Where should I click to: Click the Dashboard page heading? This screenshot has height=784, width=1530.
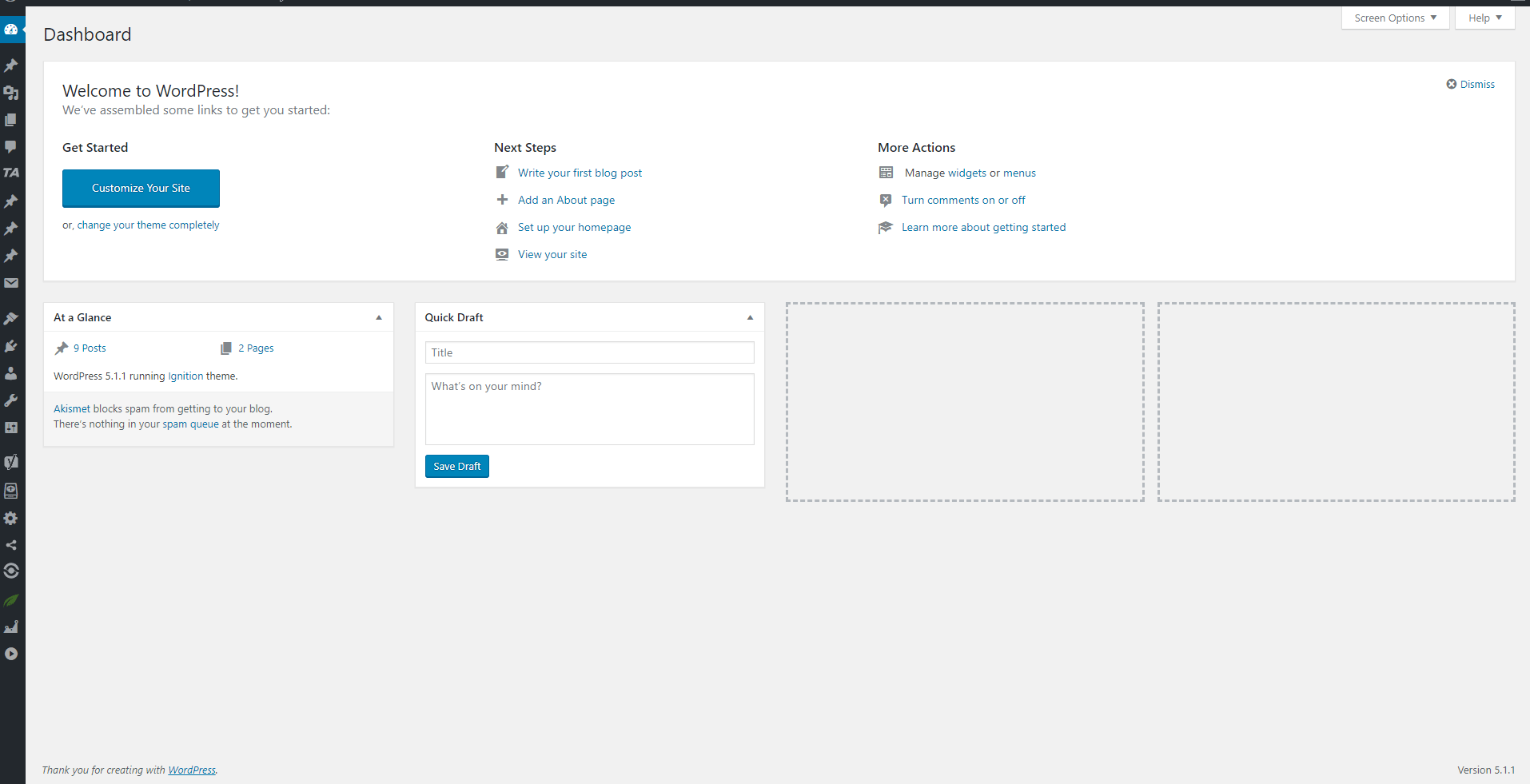pyautogui.click(x=87, y=34)
